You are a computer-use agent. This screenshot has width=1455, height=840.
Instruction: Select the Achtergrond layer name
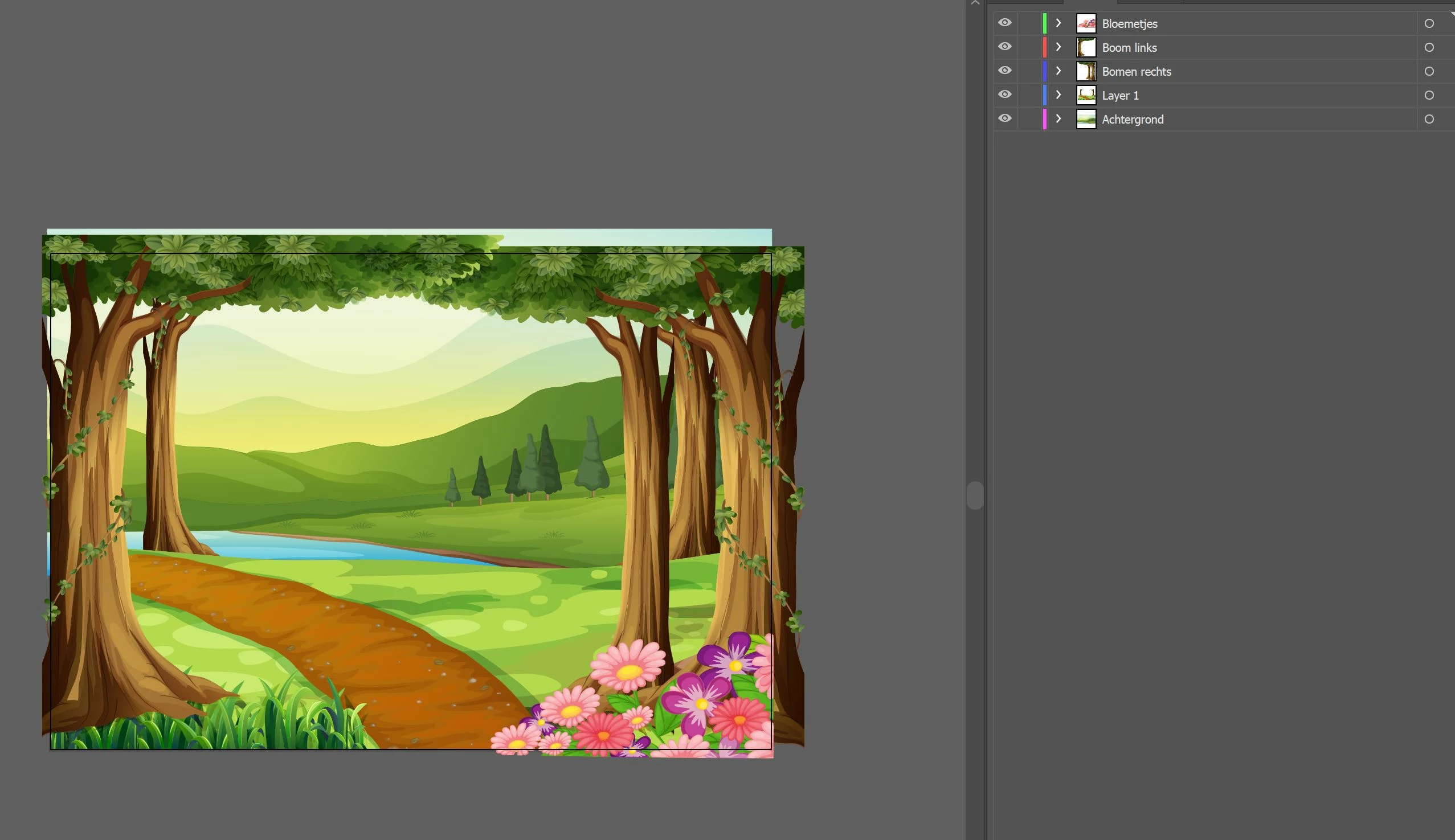1133,120
